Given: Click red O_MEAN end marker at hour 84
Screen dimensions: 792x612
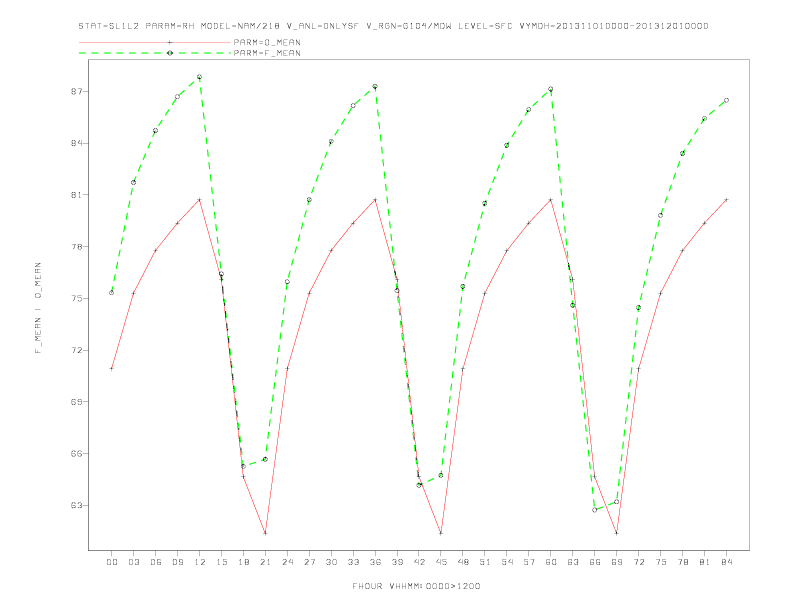Looking at the screenshot, I should point(726,200).
